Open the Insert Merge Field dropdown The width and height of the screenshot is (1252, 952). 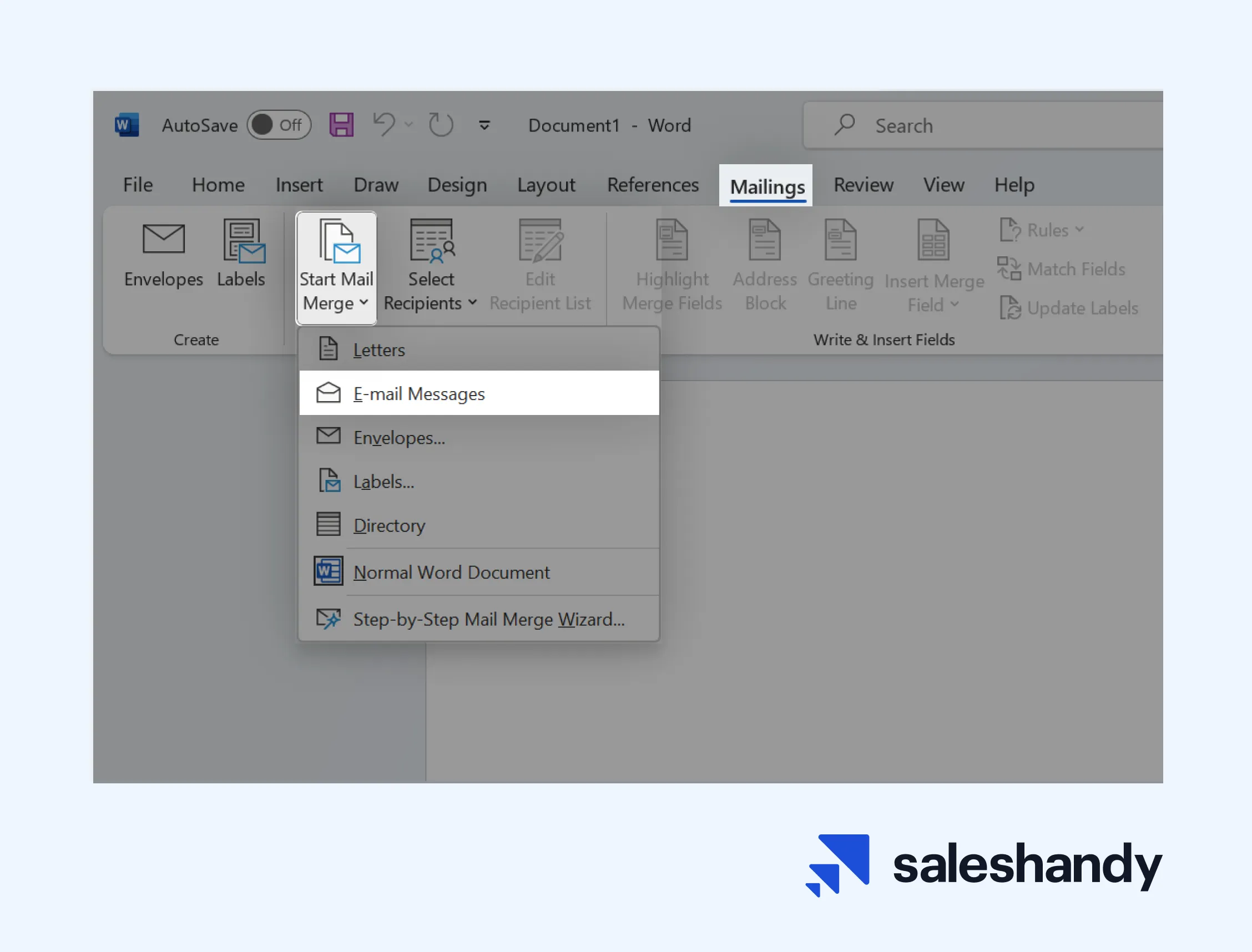click(934, 266)
